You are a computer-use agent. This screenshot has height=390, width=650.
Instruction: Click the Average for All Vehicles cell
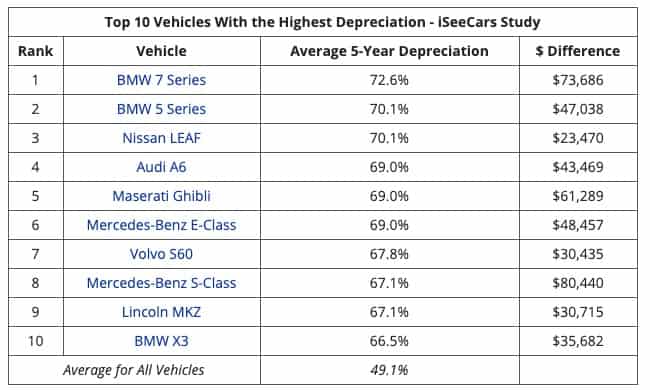coord(133,370)
